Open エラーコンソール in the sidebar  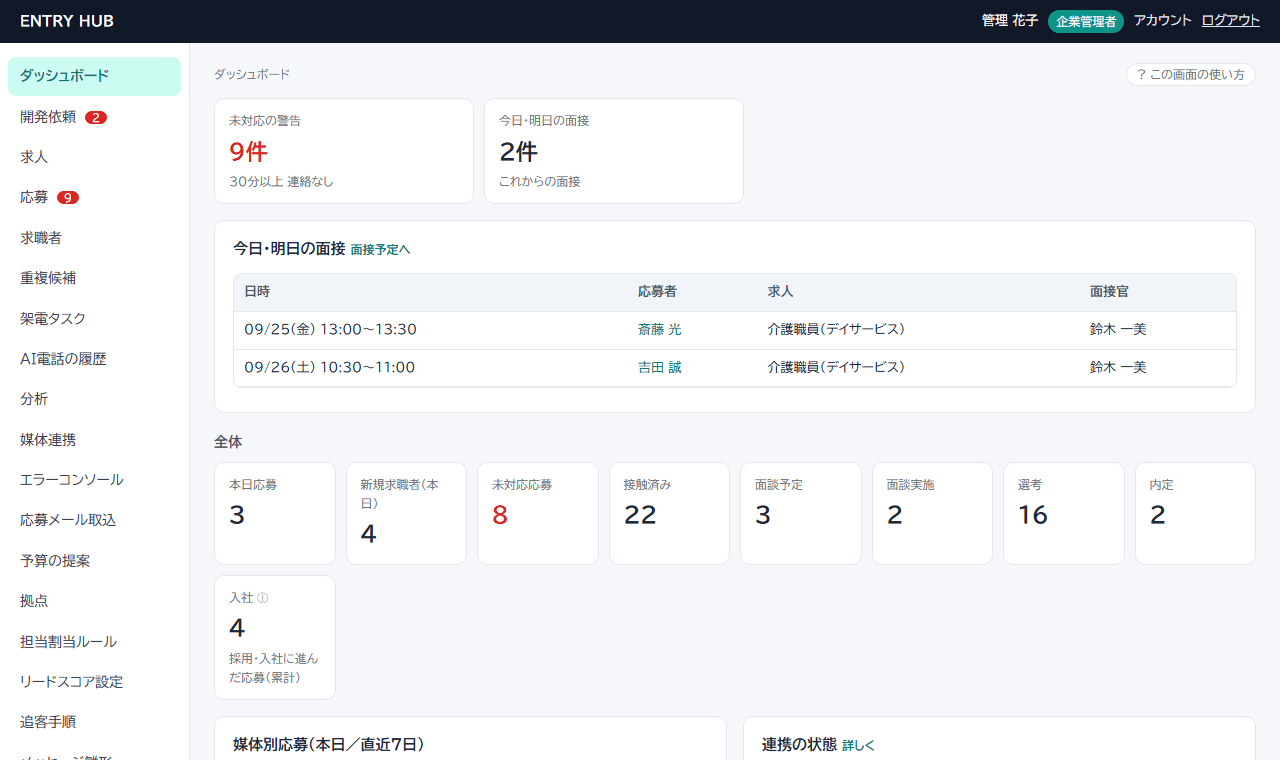pyautogui.click(x=94, y=480)
